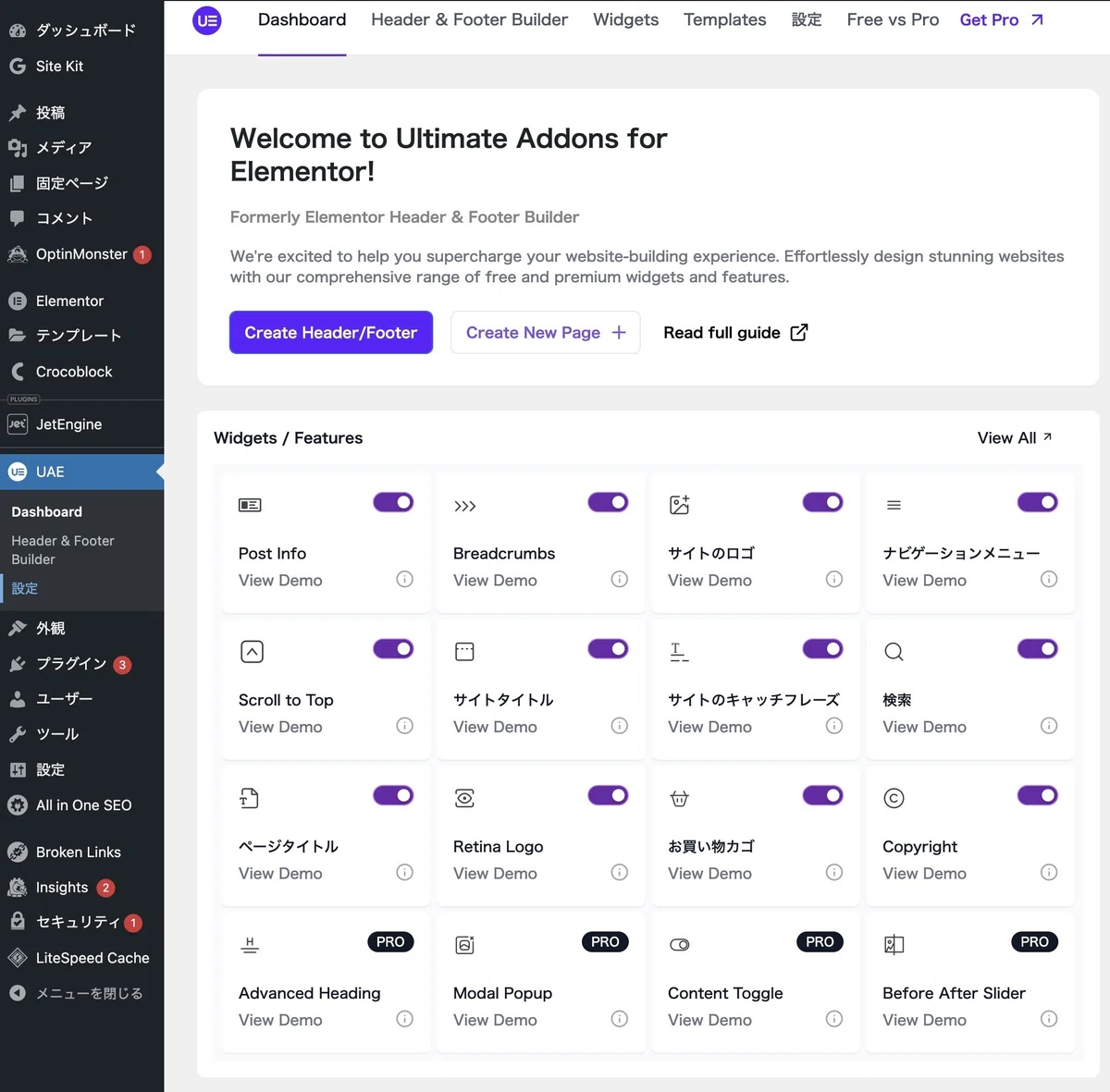Viewport: 1110px width, 1092px height.
Task: Click the 検索 search widget icon
Action: (894, 652)
